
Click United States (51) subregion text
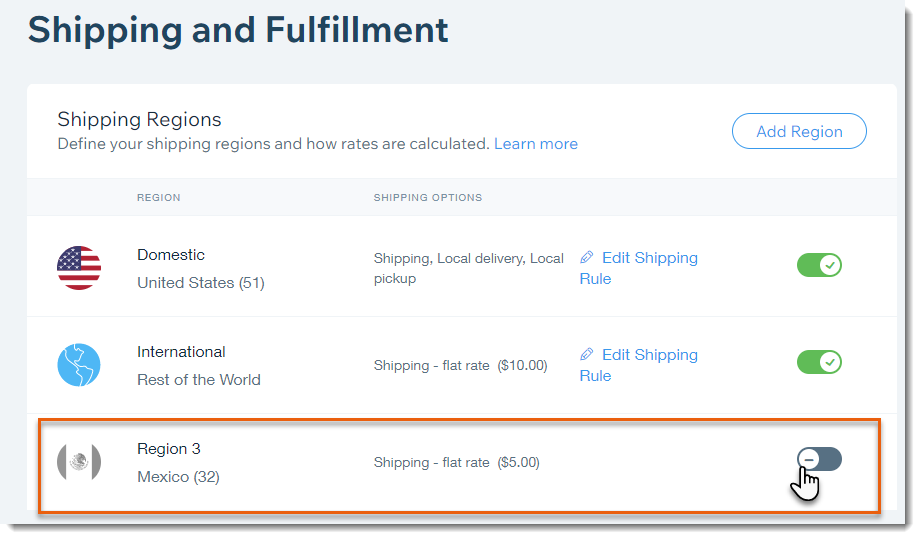tap(201, 283)
